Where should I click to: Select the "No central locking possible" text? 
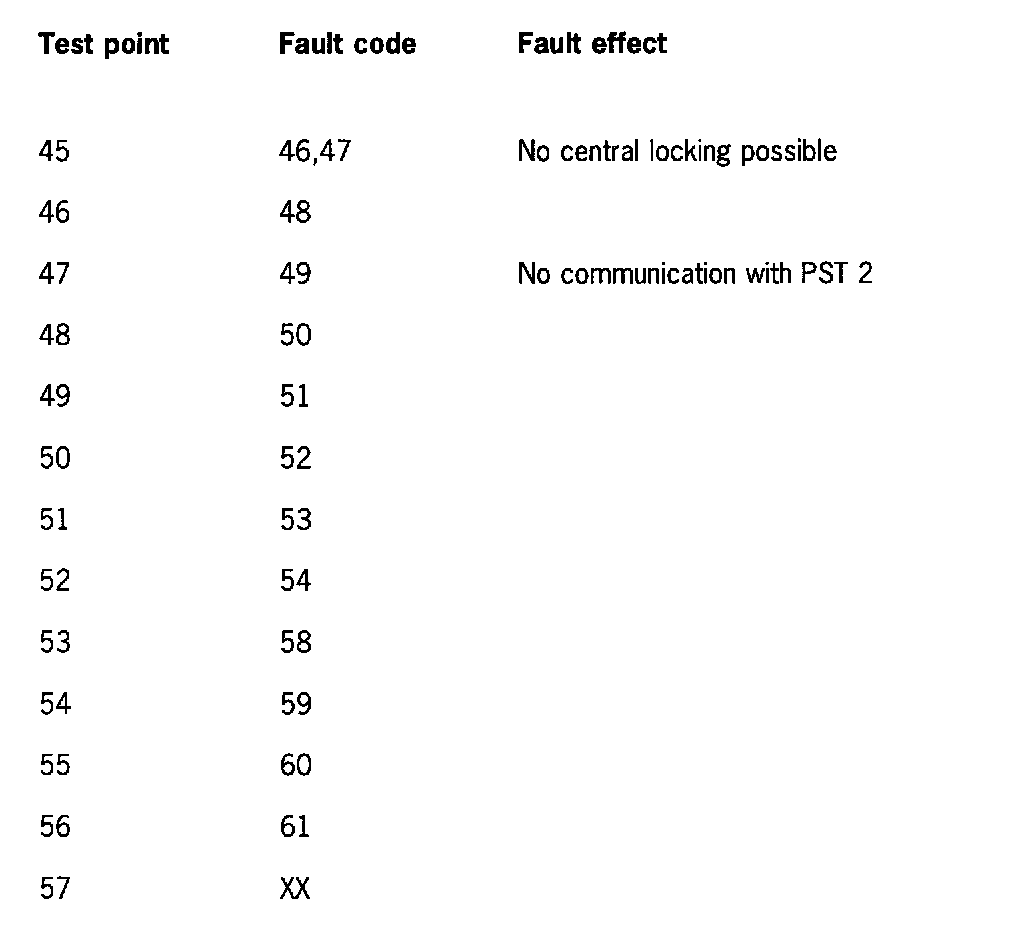pyautogui.click(x=677, y=151)
